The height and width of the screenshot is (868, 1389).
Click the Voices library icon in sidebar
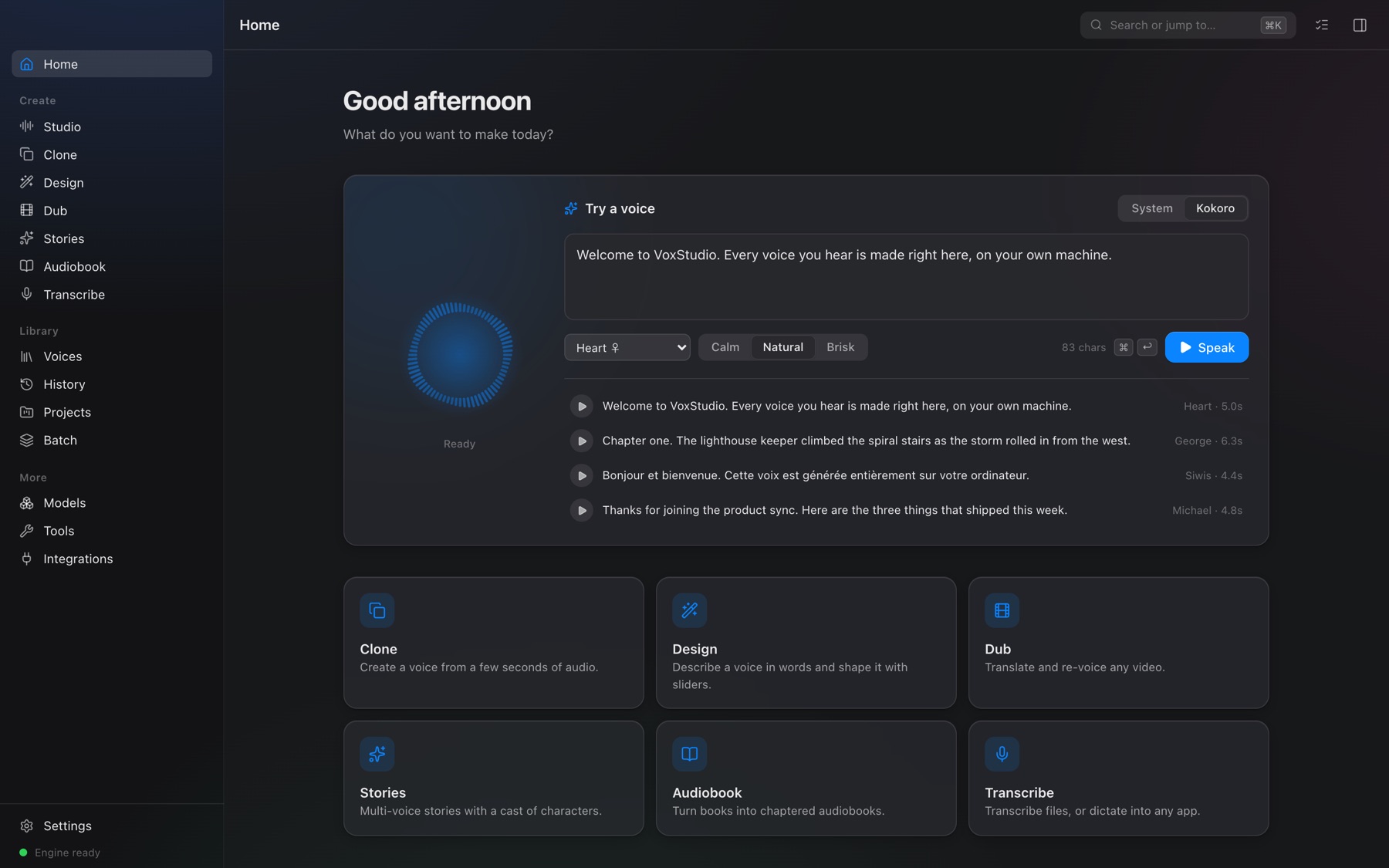coord(26,356)
